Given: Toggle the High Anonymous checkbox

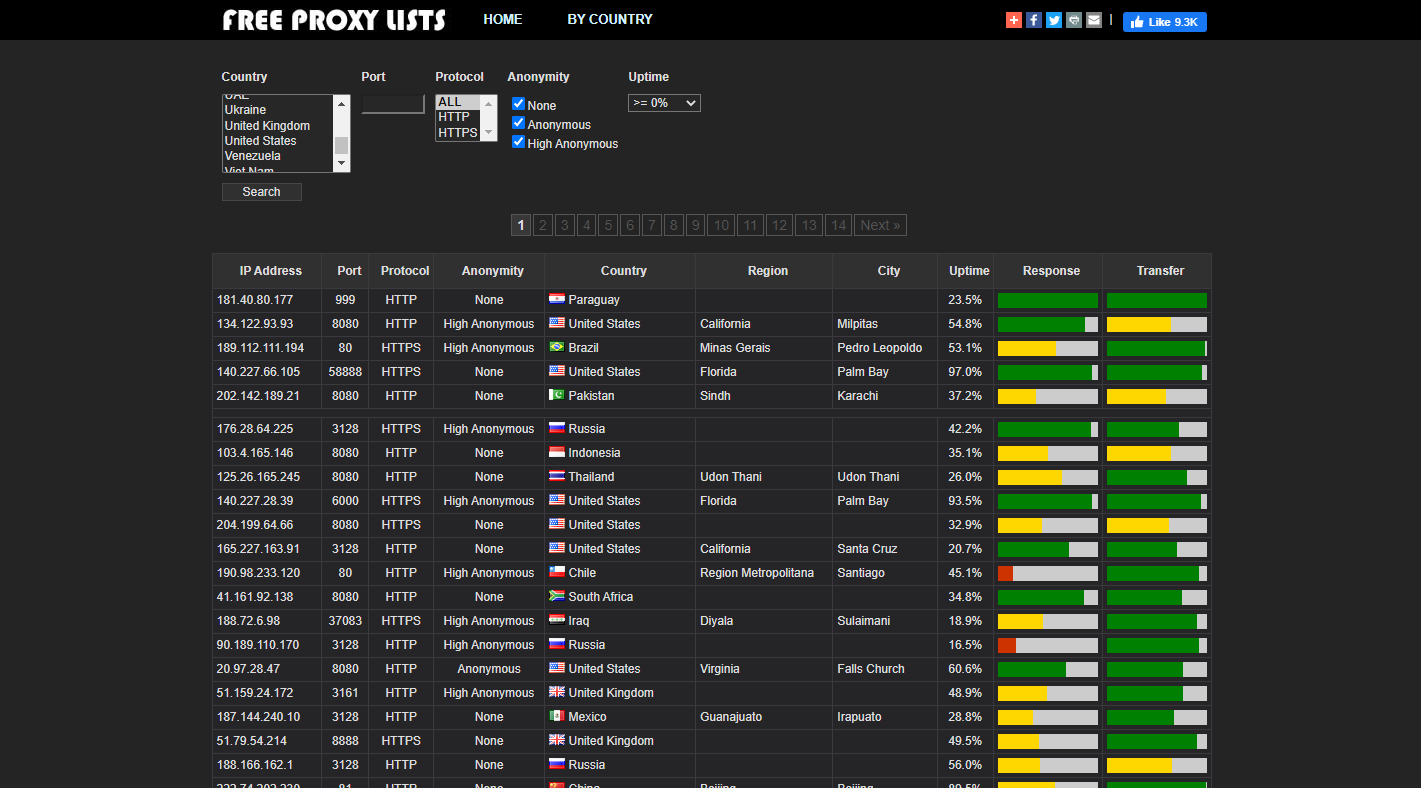Looking at the screenshot, I should point(518,142).
